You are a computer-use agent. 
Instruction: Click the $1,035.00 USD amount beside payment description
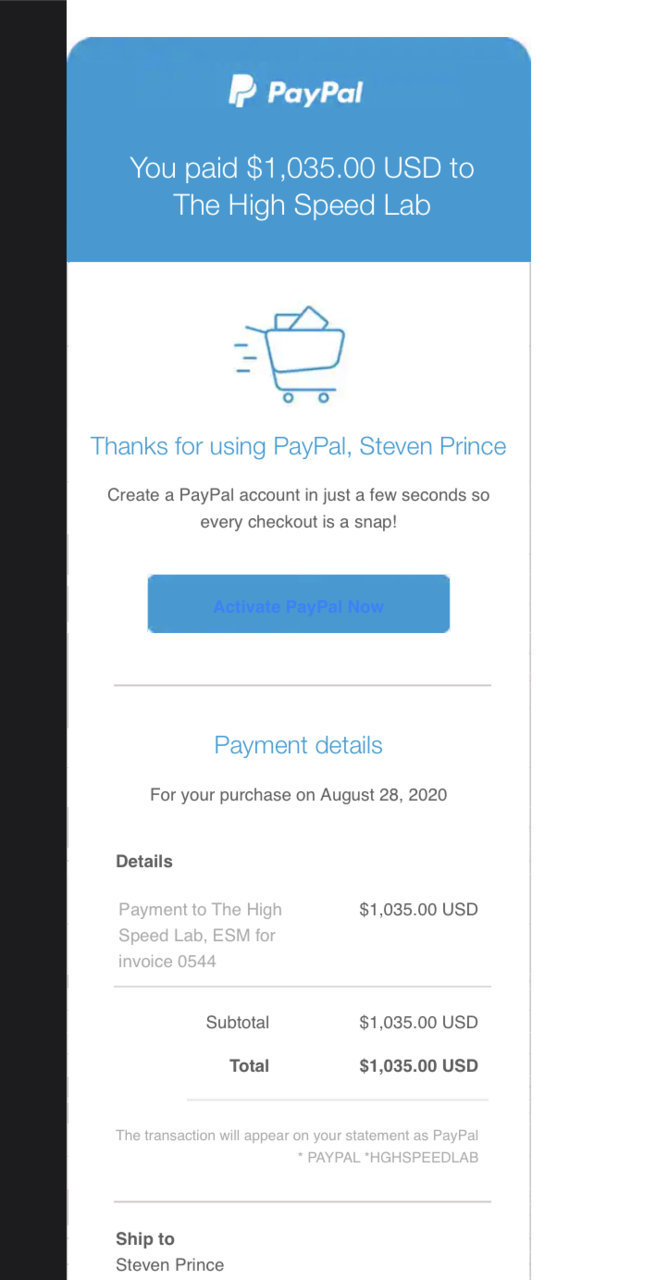coord(418,910)
